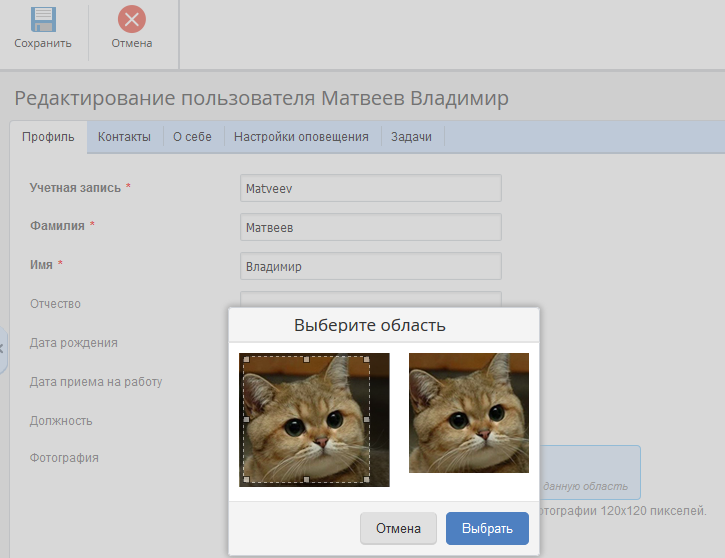Click the right-middle crop selection handle
Screen dimensions: 725x558
coord(368,420)
